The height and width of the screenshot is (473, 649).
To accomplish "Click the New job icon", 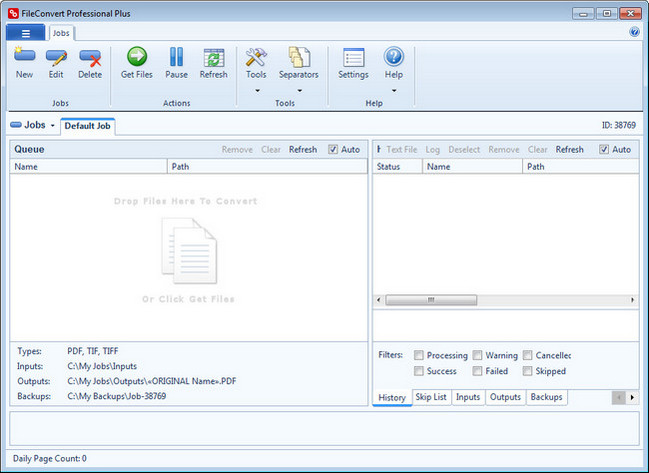I will pyautogui.click(x=24, y=58).
